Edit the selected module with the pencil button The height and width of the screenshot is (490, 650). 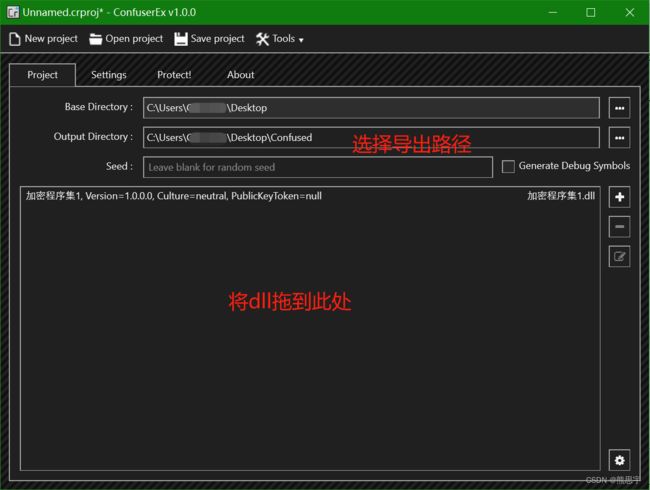click(x=619, y=257)
